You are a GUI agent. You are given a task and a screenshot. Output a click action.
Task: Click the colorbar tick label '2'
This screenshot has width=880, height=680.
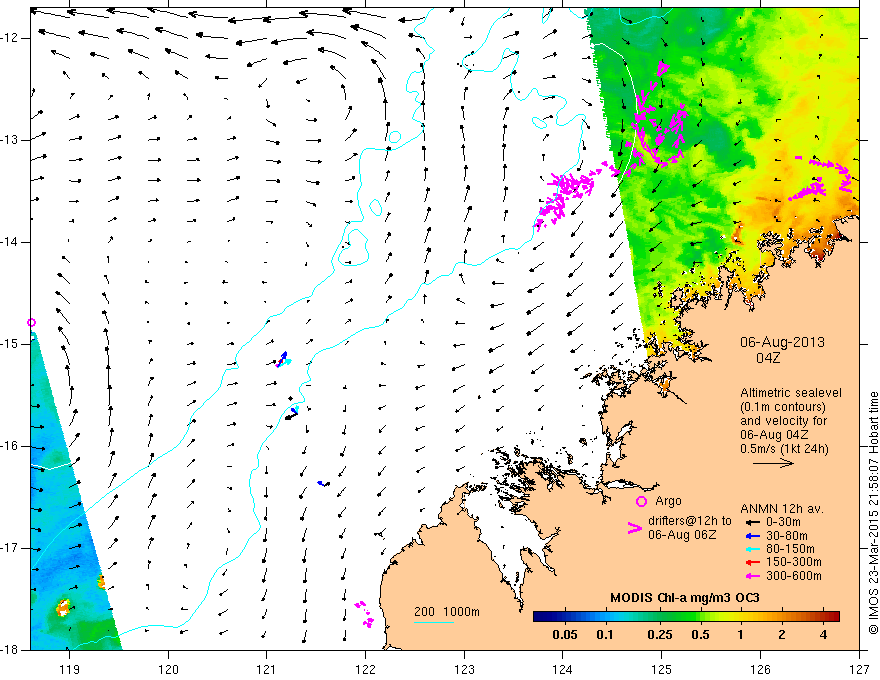coord(782,635)
